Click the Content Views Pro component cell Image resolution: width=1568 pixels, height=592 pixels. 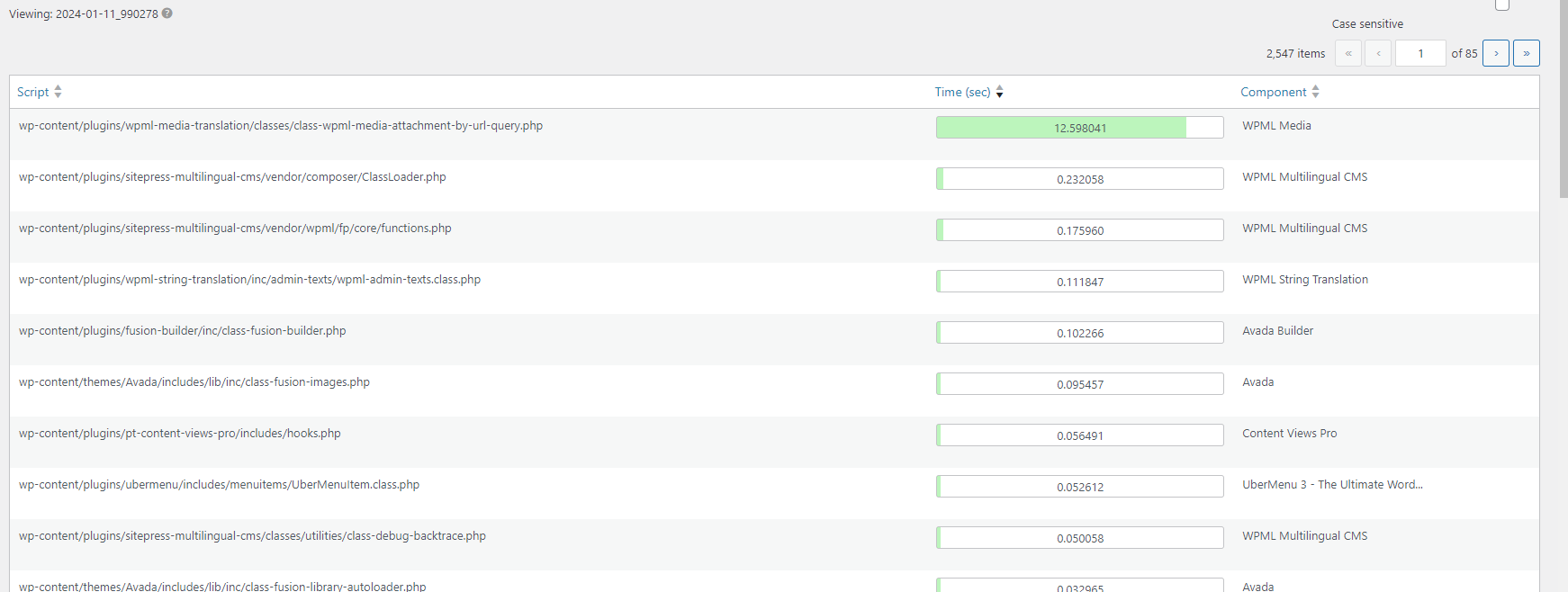[1289, 434]
